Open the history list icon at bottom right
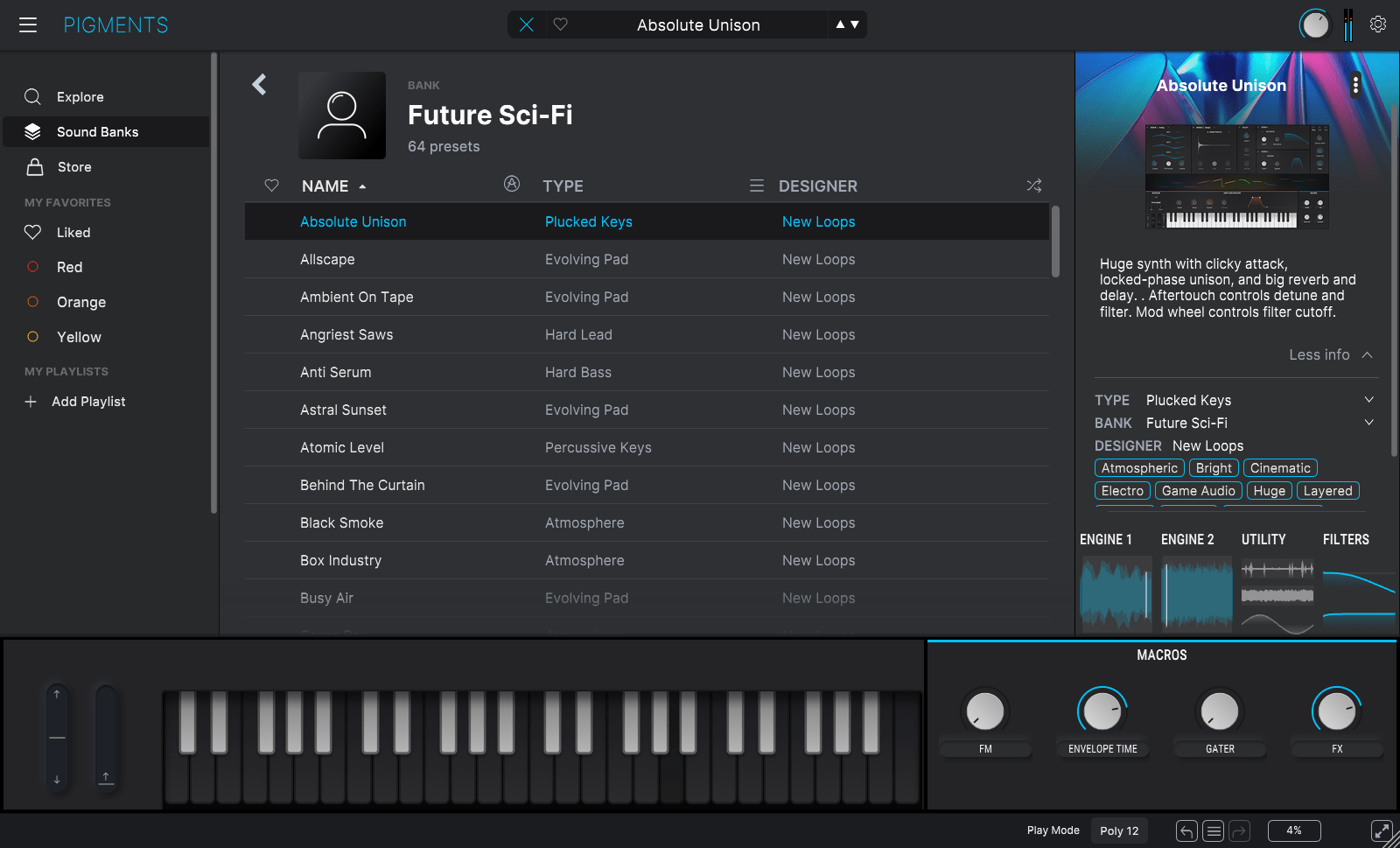 point(1213,830)
